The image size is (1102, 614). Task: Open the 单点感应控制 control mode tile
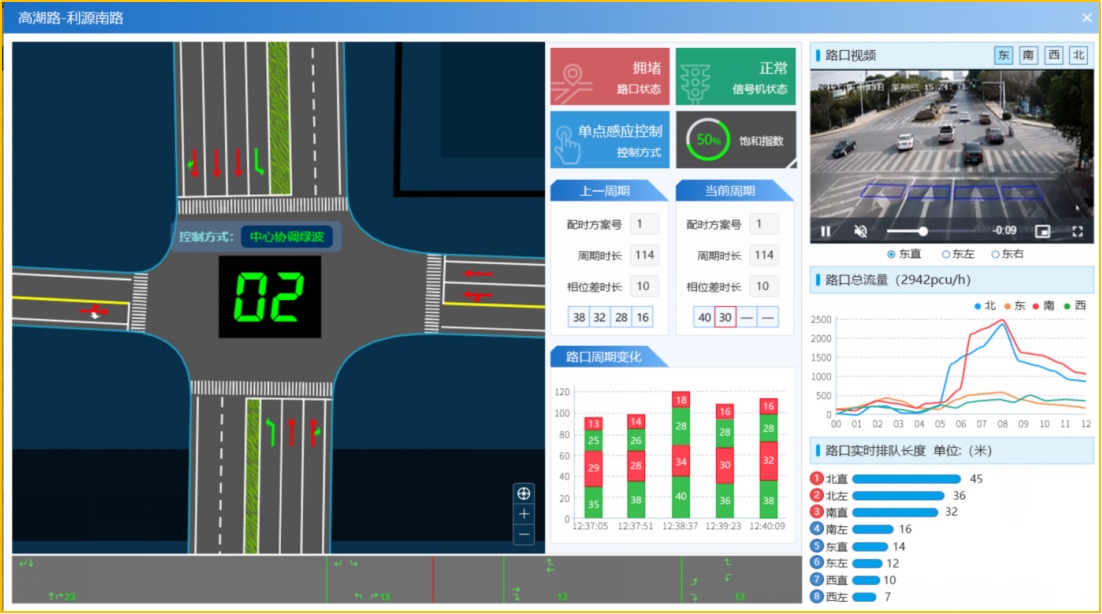coord(609,139)
